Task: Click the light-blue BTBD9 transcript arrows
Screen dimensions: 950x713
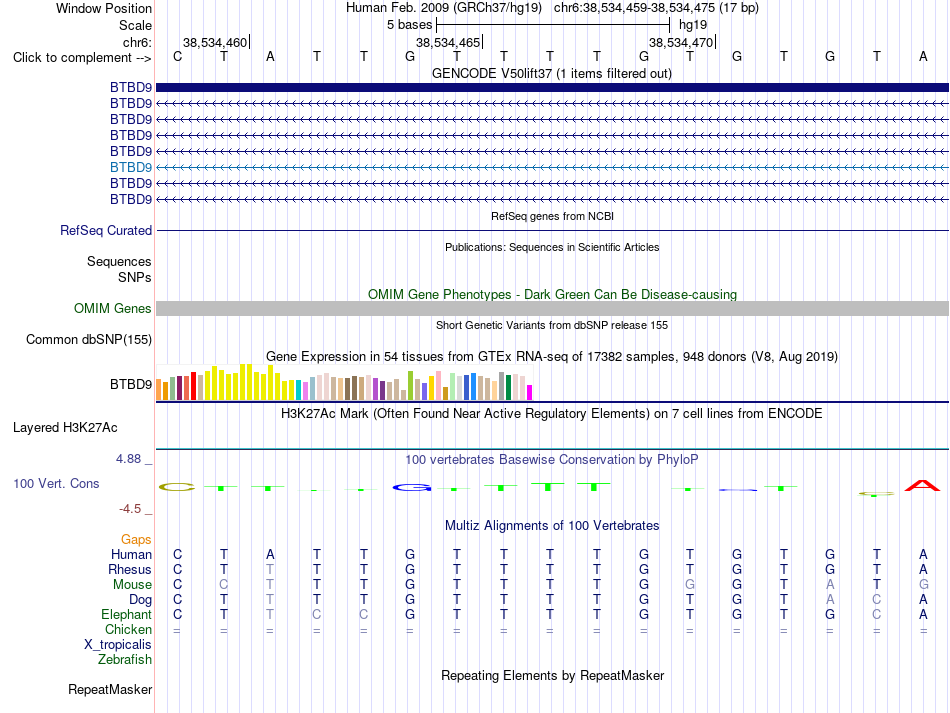Action: tap(552, 167)
